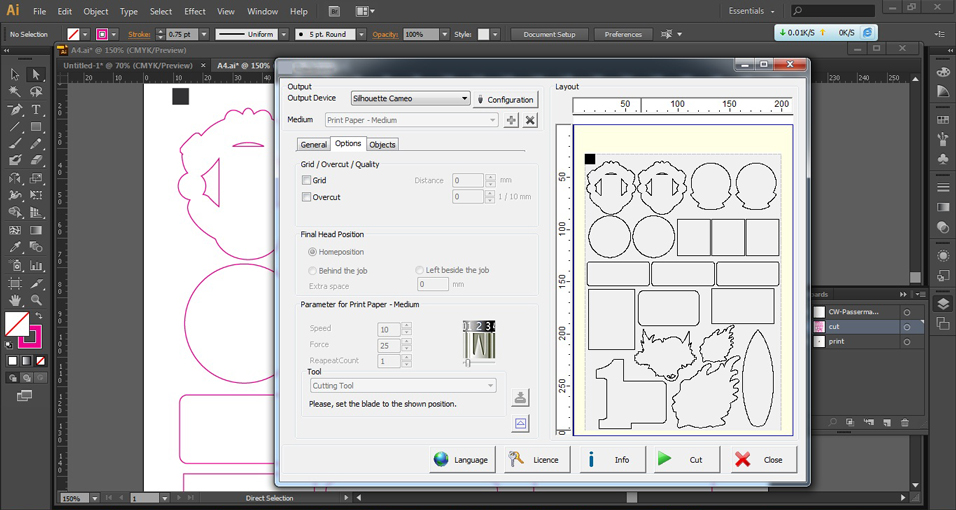Open the Essentials workspace dropdown

point(751,11)
